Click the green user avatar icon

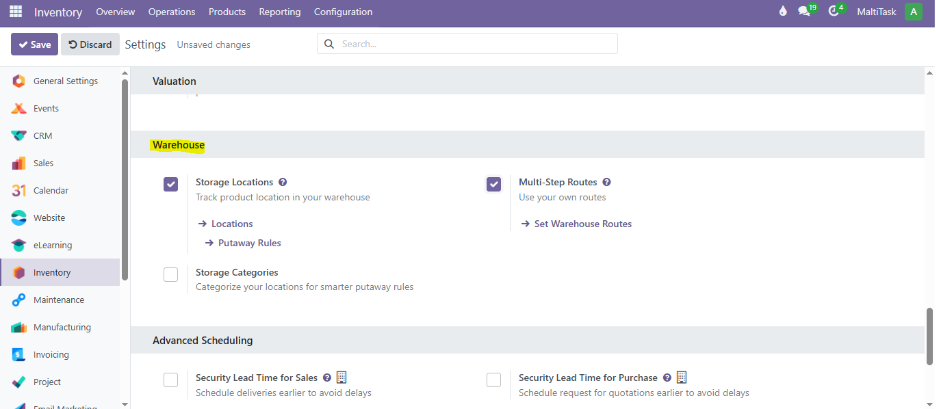pos(913,12)
